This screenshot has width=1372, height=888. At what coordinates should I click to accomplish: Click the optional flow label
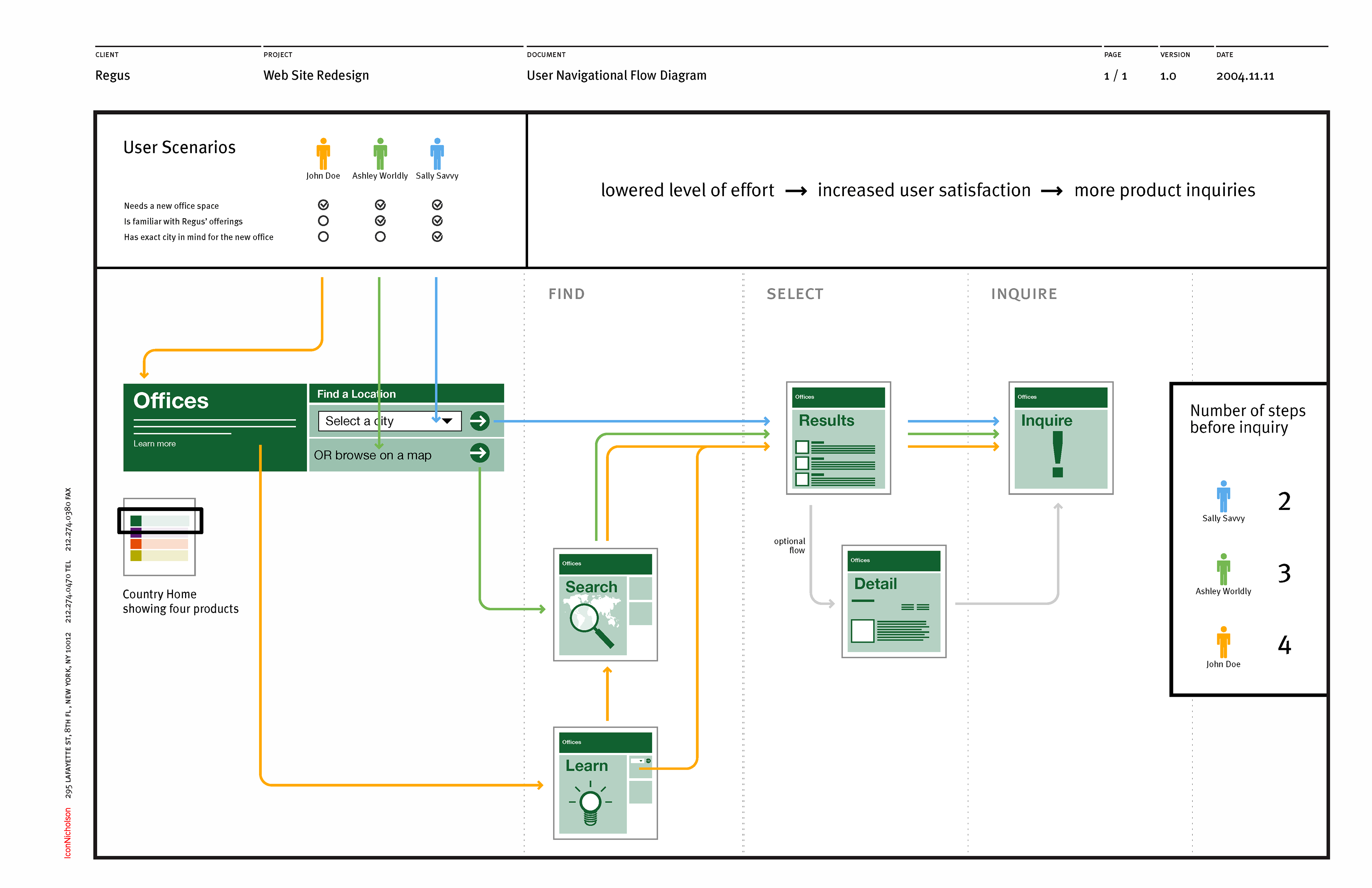(789, 545)
